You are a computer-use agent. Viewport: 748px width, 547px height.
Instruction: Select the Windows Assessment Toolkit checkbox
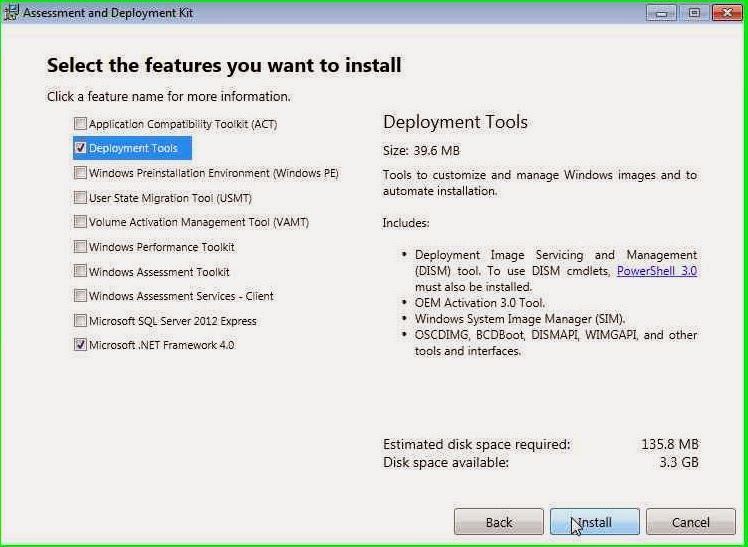tap(81, 271)
